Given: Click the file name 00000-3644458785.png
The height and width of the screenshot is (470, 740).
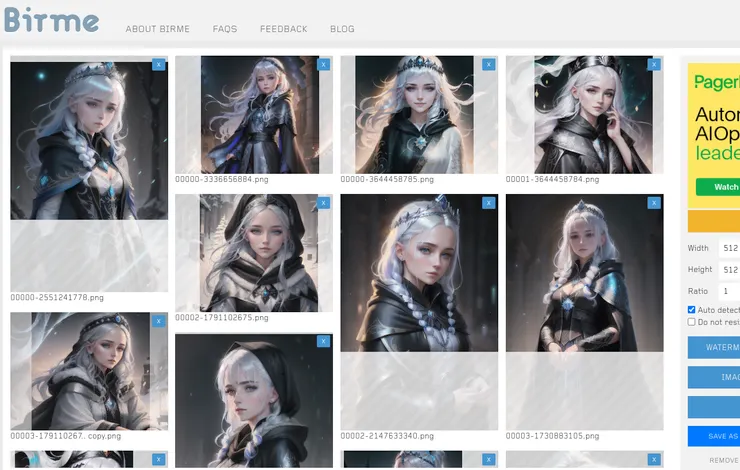Looking at the screenshot, I should pos(387,179).
